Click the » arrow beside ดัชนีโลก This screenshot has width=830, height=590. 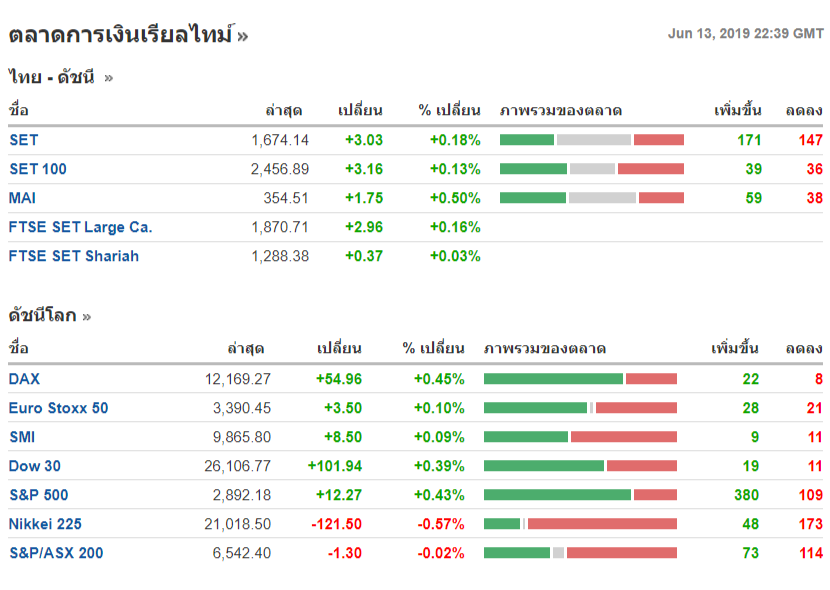87,316
